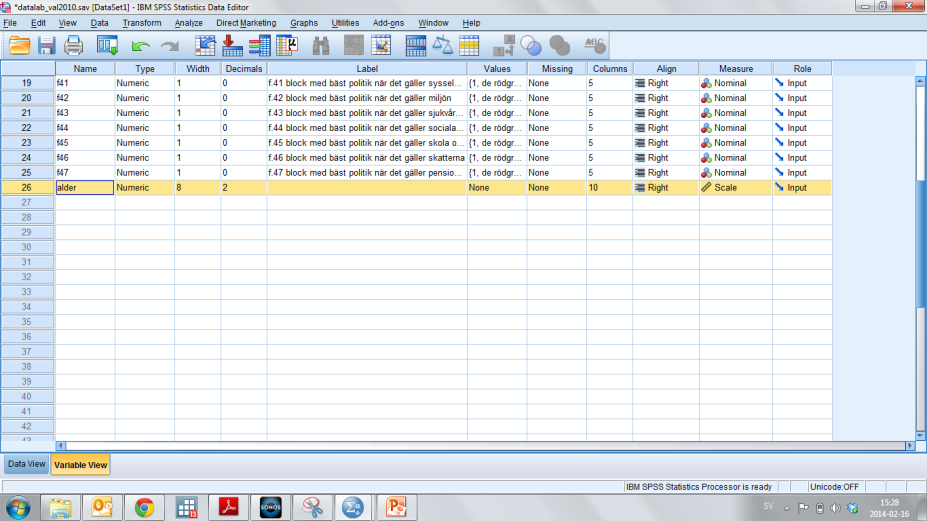Select row header 19
Image resolution: width=927 pixels, height=521 pixels.
[x=27, y=83]
